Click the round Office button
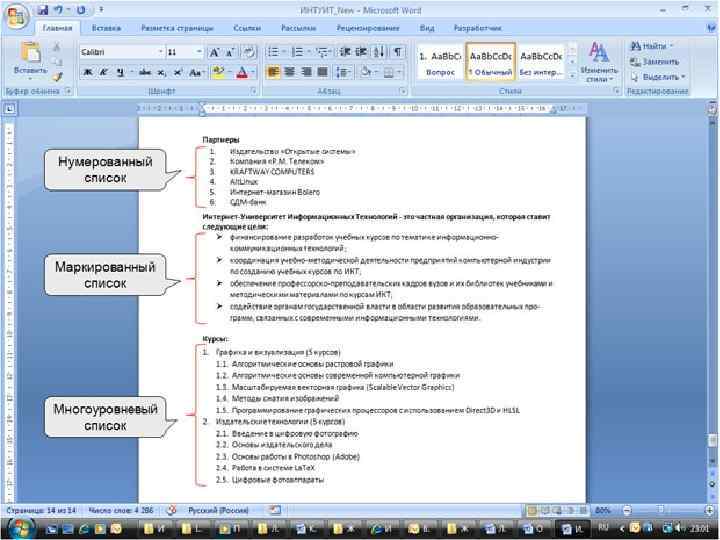Image resolution: width=720 pixels, height=540 pixels. pyautogui.click(x=17, y=17)
